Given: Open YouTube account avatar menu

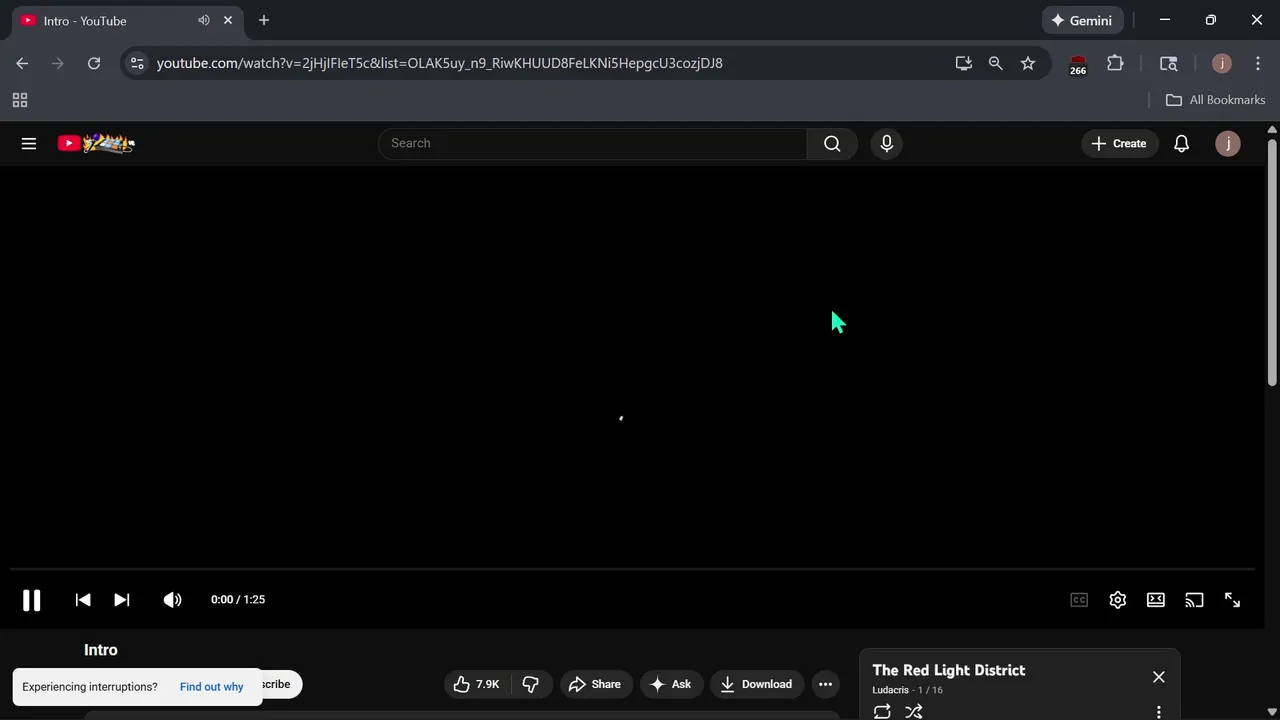Looking at the screenshot, I should [1228, 143].
